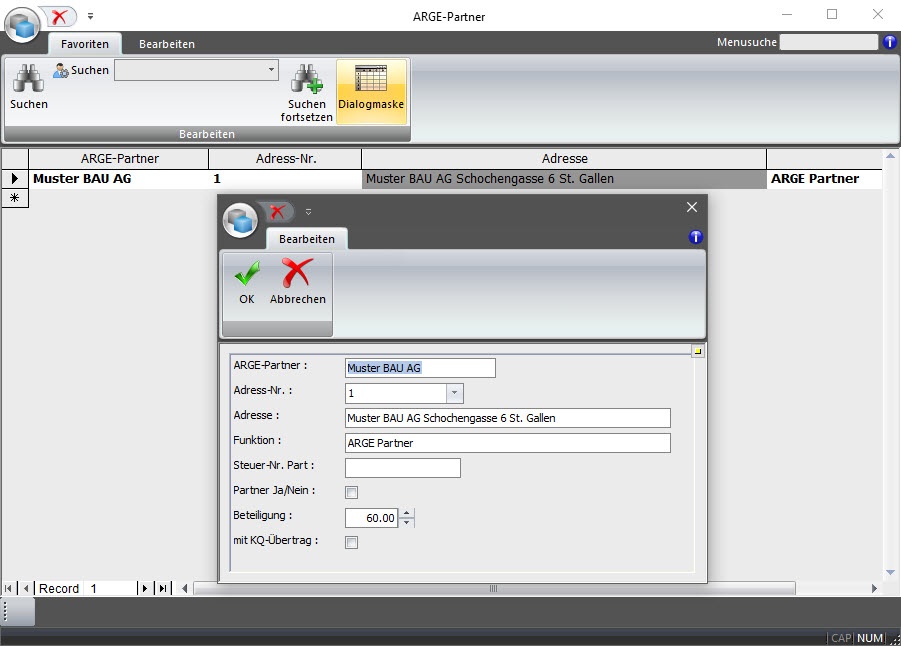Jump to the first record
901x646 pixels.
[9, 589]
